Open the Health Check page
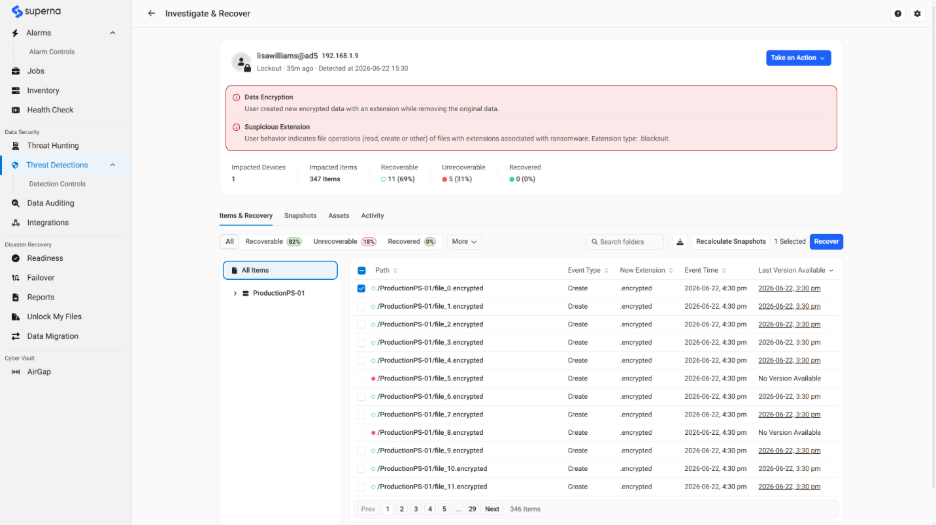The height and width of the screenshot is (525, 936). click(50, 110)
